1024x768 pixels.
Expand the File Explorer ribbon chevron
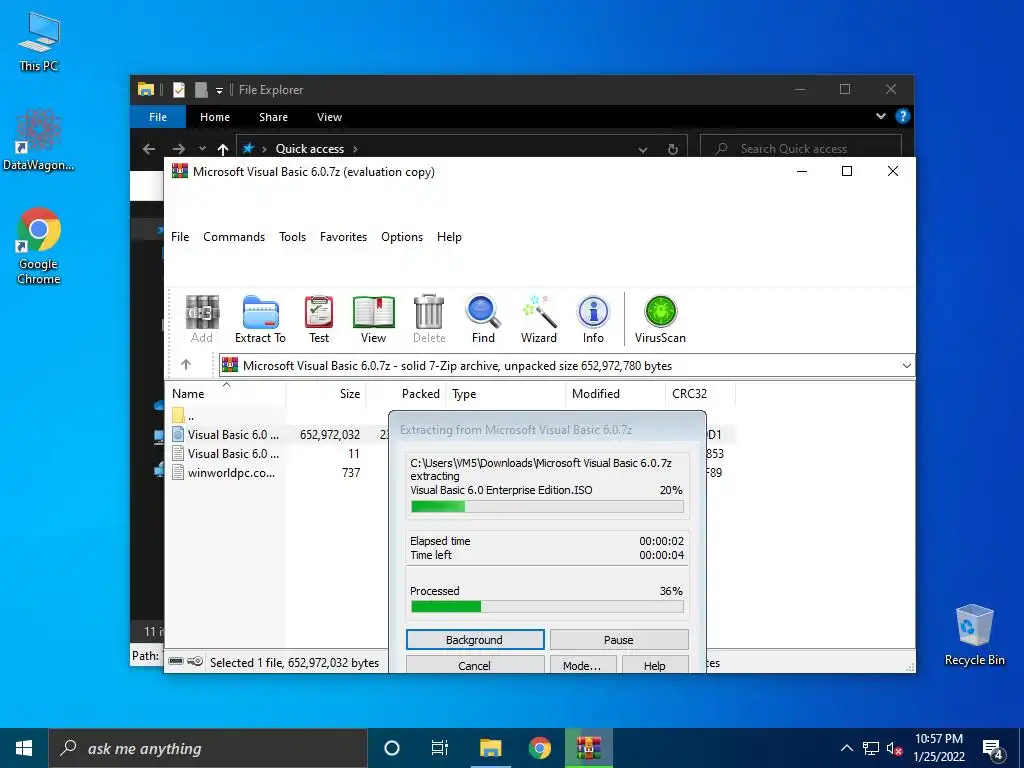tap(880, 116)
